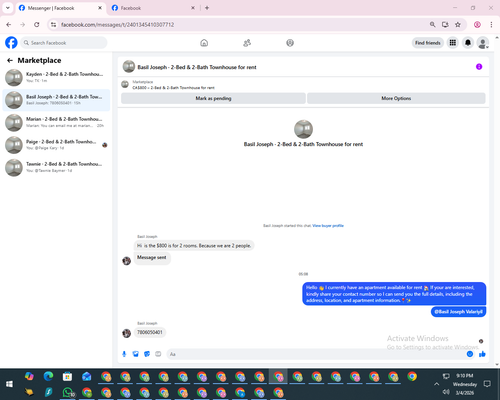Open volume control in system tray

(446, 392)
